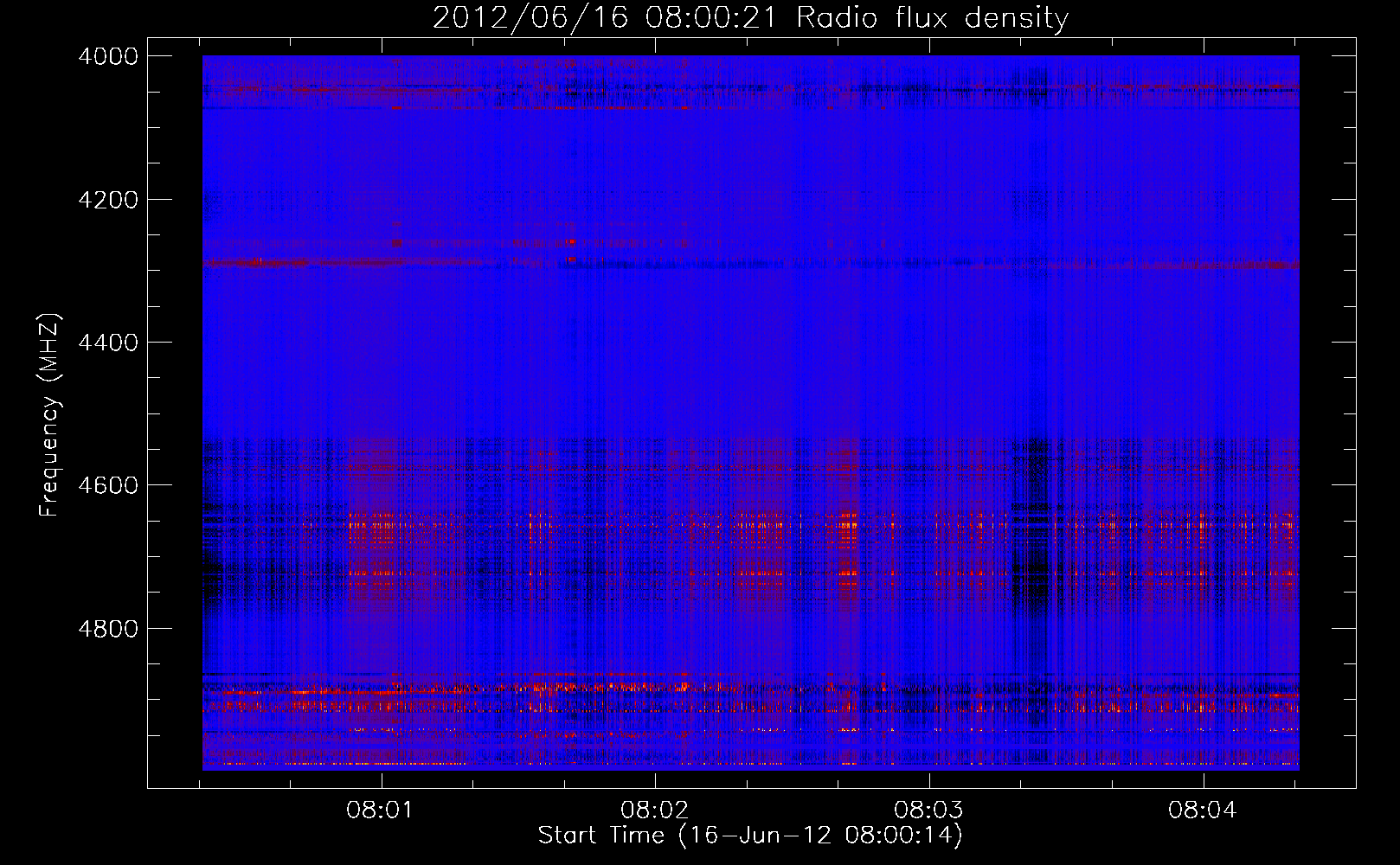The height and width of the screenshot is (865, 1400).
Task: Click the "Frequency (MHZ)" y-axis label
Action: coord(49,416)
